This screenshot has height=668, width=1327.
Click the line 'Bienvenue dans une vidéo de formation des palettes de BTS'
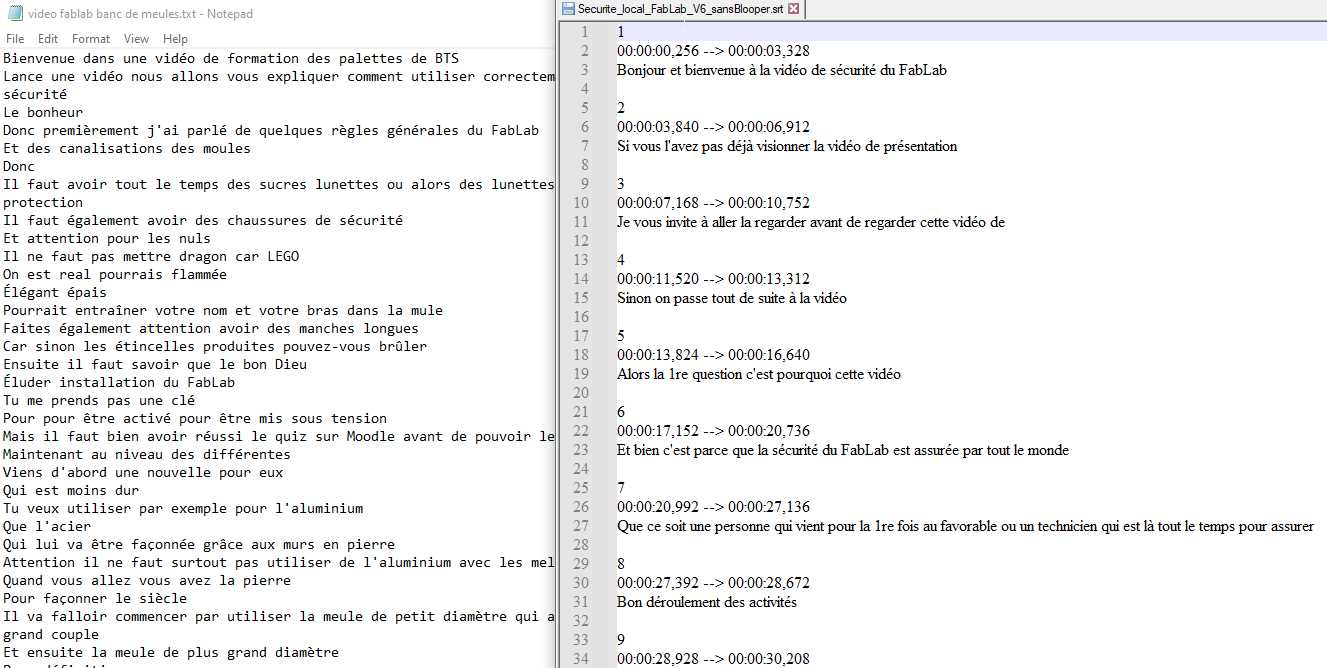tap(231, 58)
